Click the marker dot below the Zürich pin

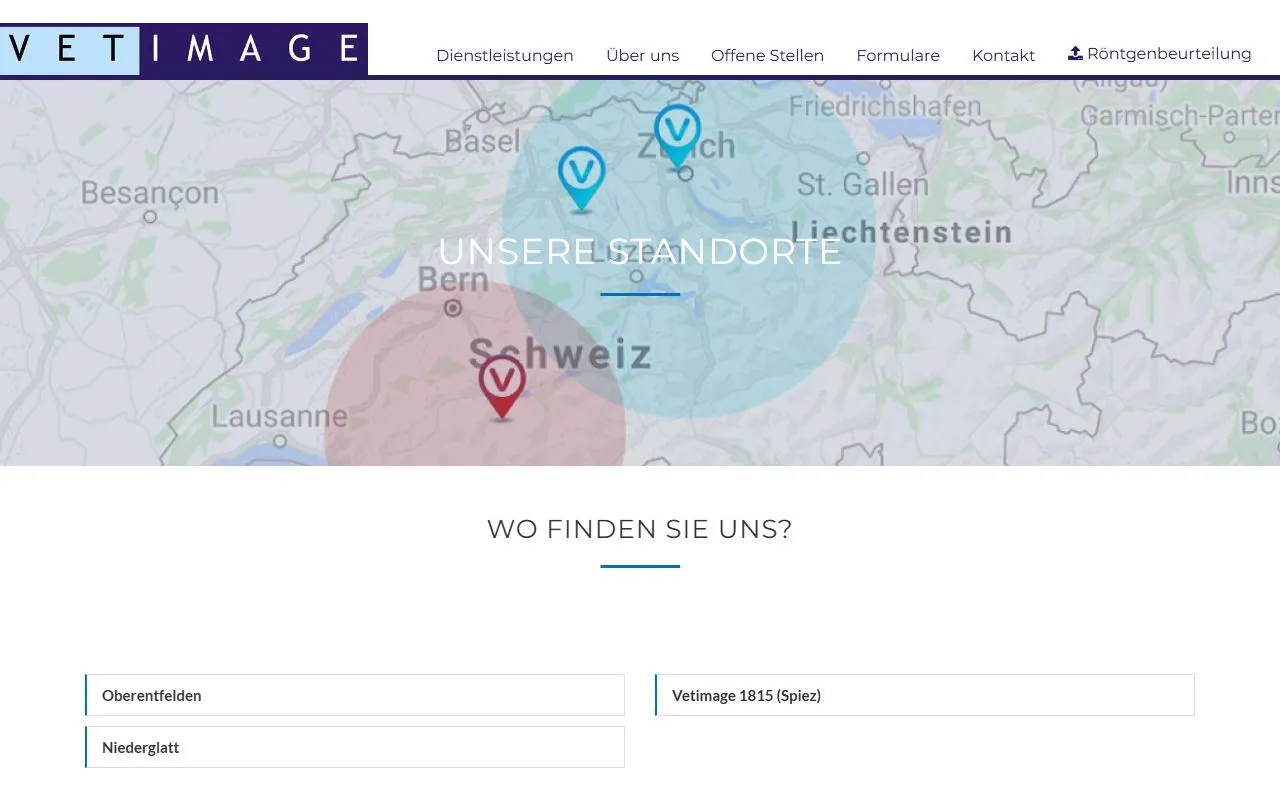click(x=684, y=173)
